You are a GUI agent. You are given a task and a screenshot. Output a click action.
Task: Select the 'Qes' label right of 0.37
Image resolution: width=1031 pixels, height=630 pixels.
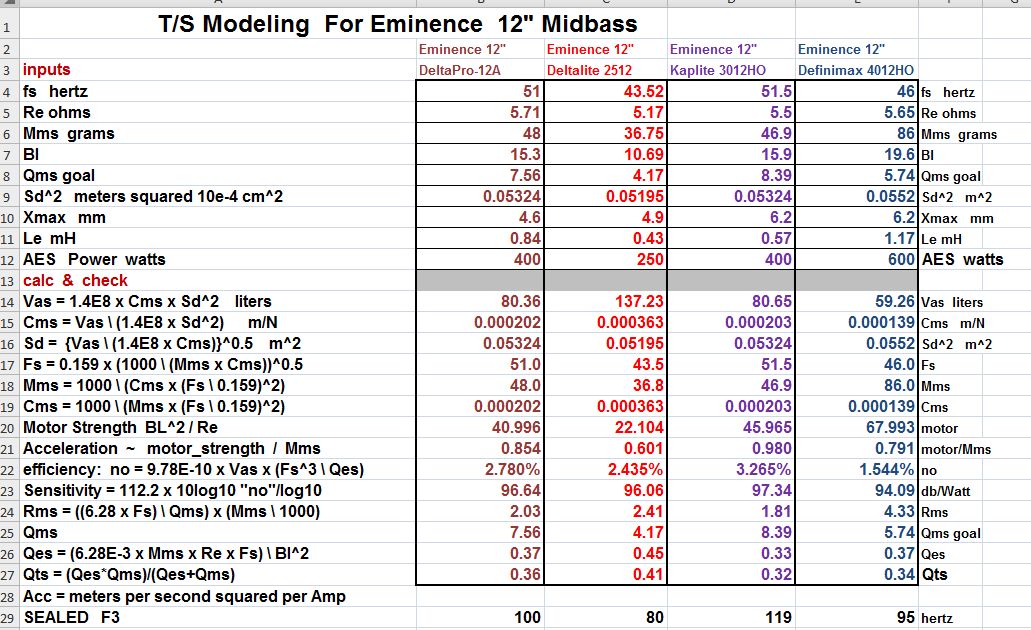[x=933, y=555]
